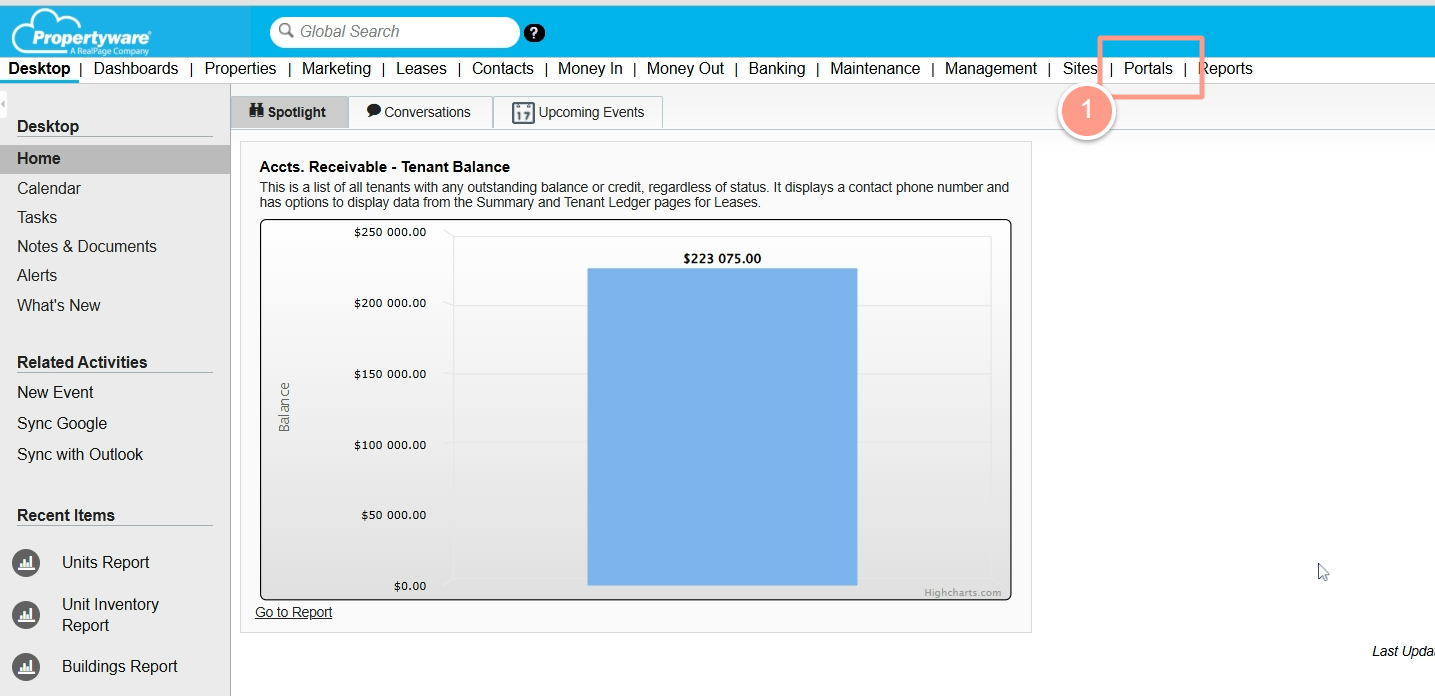Open Buildings Report recent item

click(x=120, y=667)
